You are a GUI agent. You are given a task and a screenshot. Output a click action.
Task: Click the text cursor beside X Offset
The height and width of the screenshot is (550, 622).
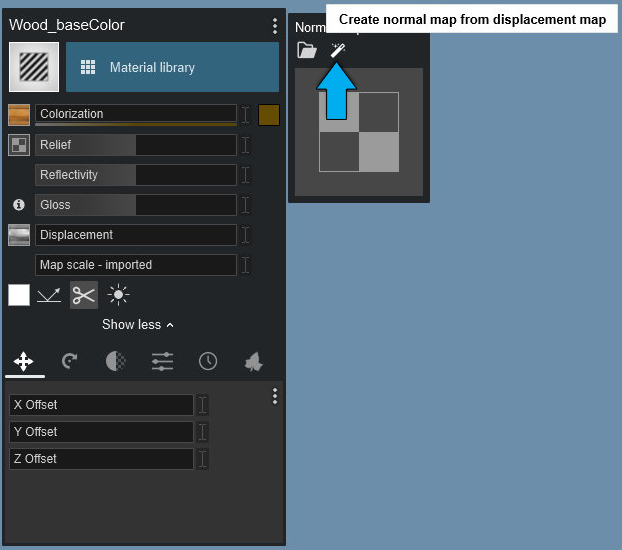pos(202,405)
